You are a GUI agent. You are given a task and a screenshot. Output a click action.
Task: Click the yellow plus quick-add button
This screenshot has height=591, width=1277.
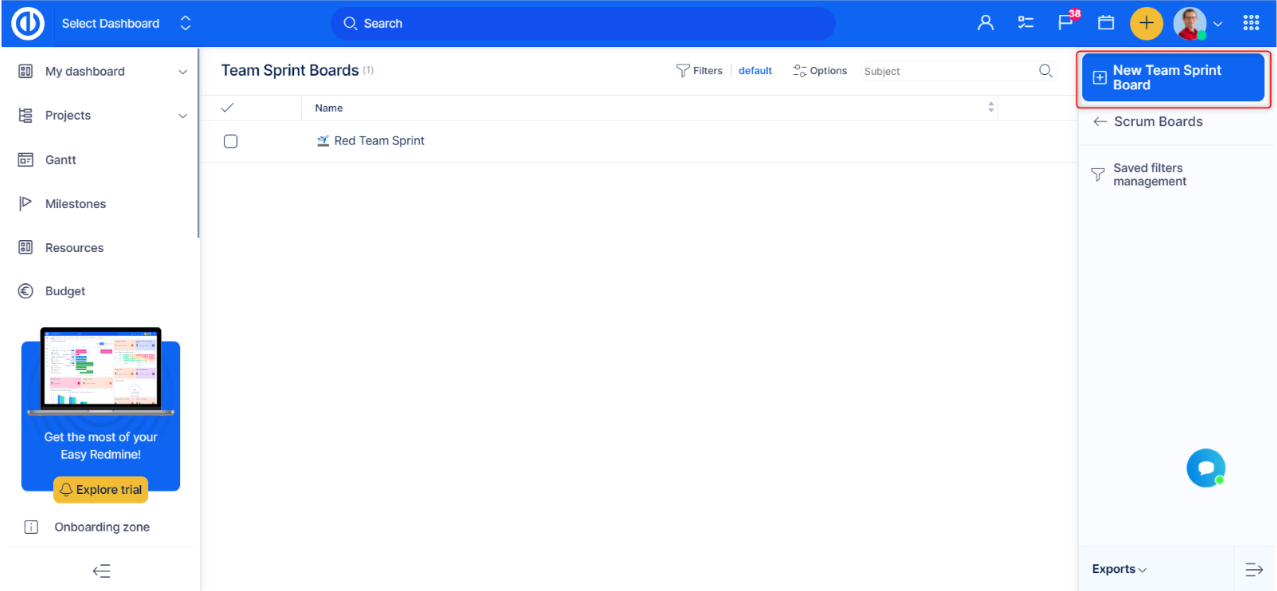pos(1146,23)
